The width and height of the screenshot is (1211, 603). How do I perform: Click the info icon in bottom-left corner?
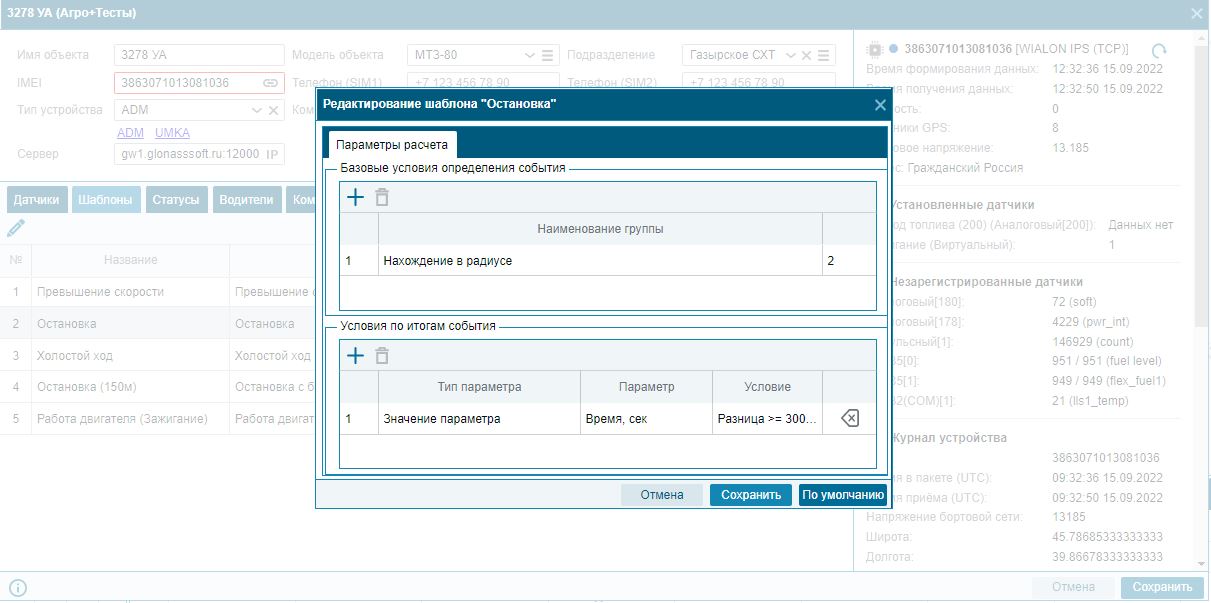pos(17,588)
